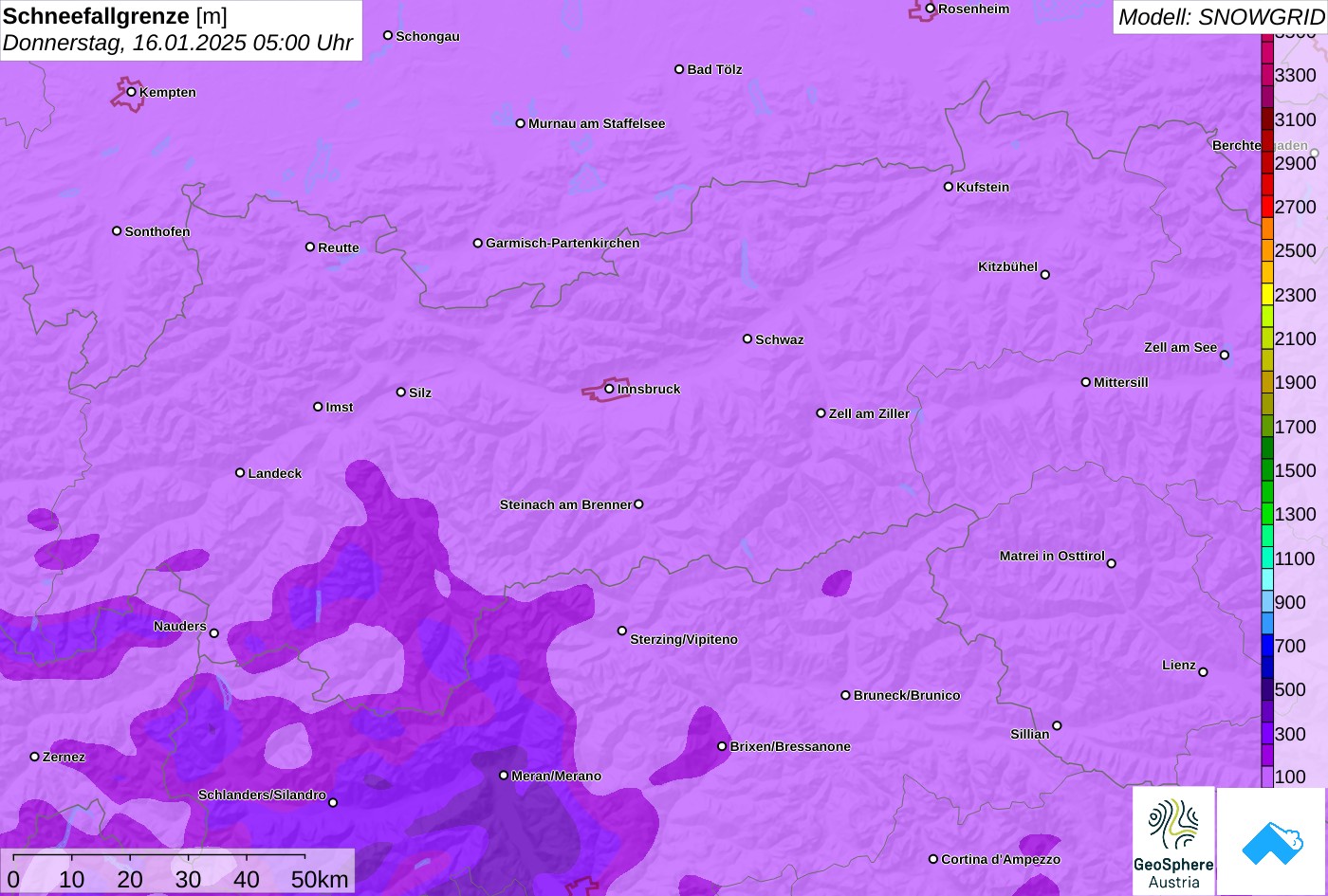Click the Bad Tölz marker circle

point(679,69)
